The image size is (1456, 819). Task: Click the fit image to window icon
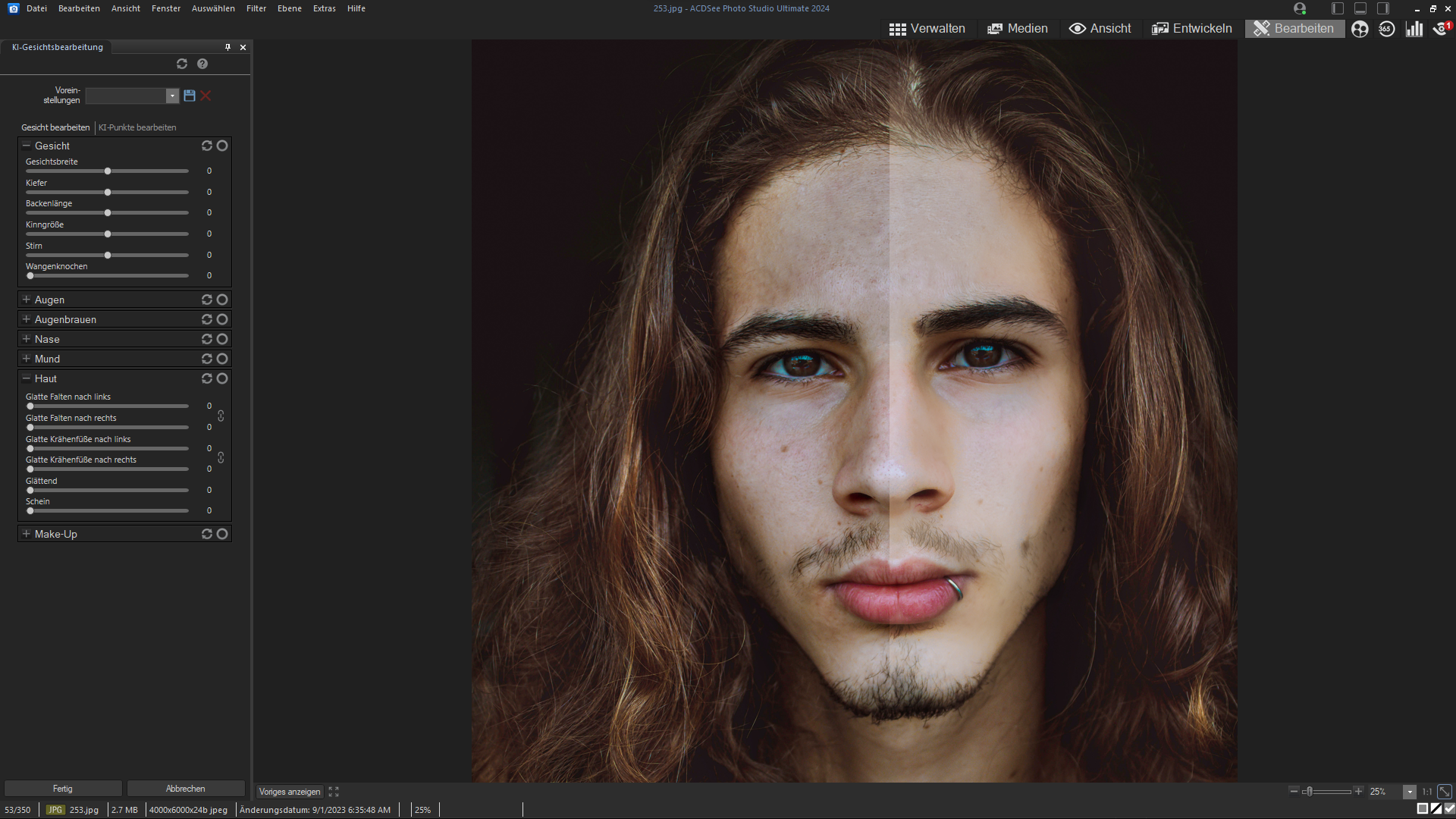[1444, 792]
